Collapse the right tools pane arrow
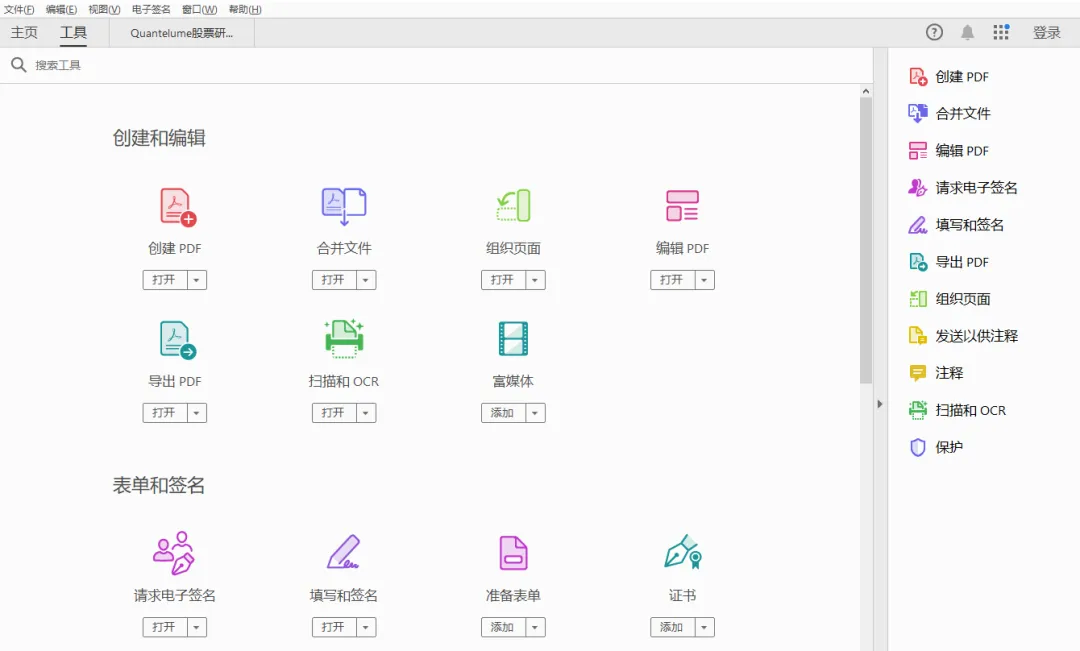The width and height of the screenshot is (1080, 651). tap(880, 404)
